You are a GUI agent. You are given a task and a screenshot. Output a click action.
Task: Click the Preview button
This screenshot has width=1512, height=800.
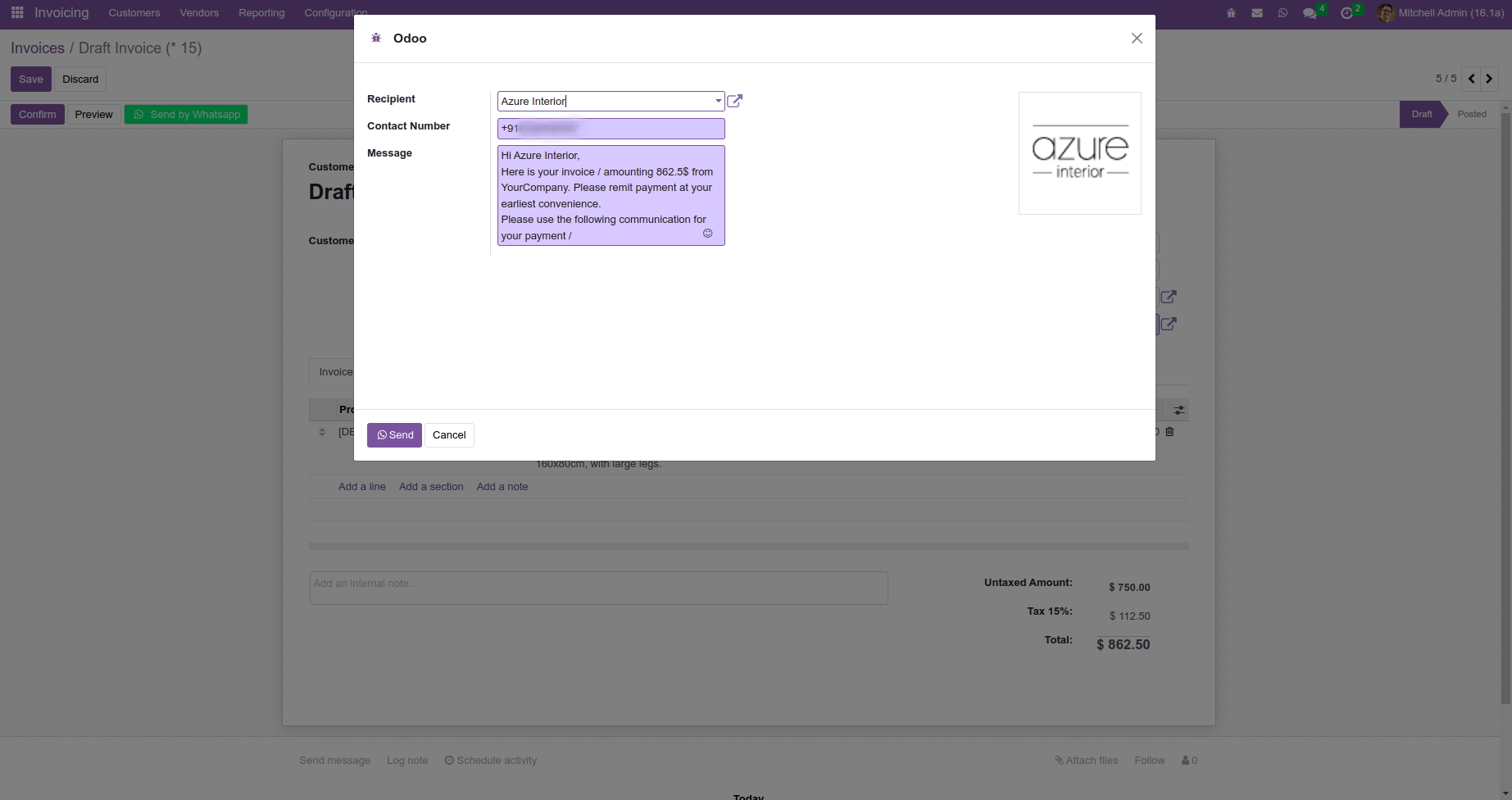[94, 115]
